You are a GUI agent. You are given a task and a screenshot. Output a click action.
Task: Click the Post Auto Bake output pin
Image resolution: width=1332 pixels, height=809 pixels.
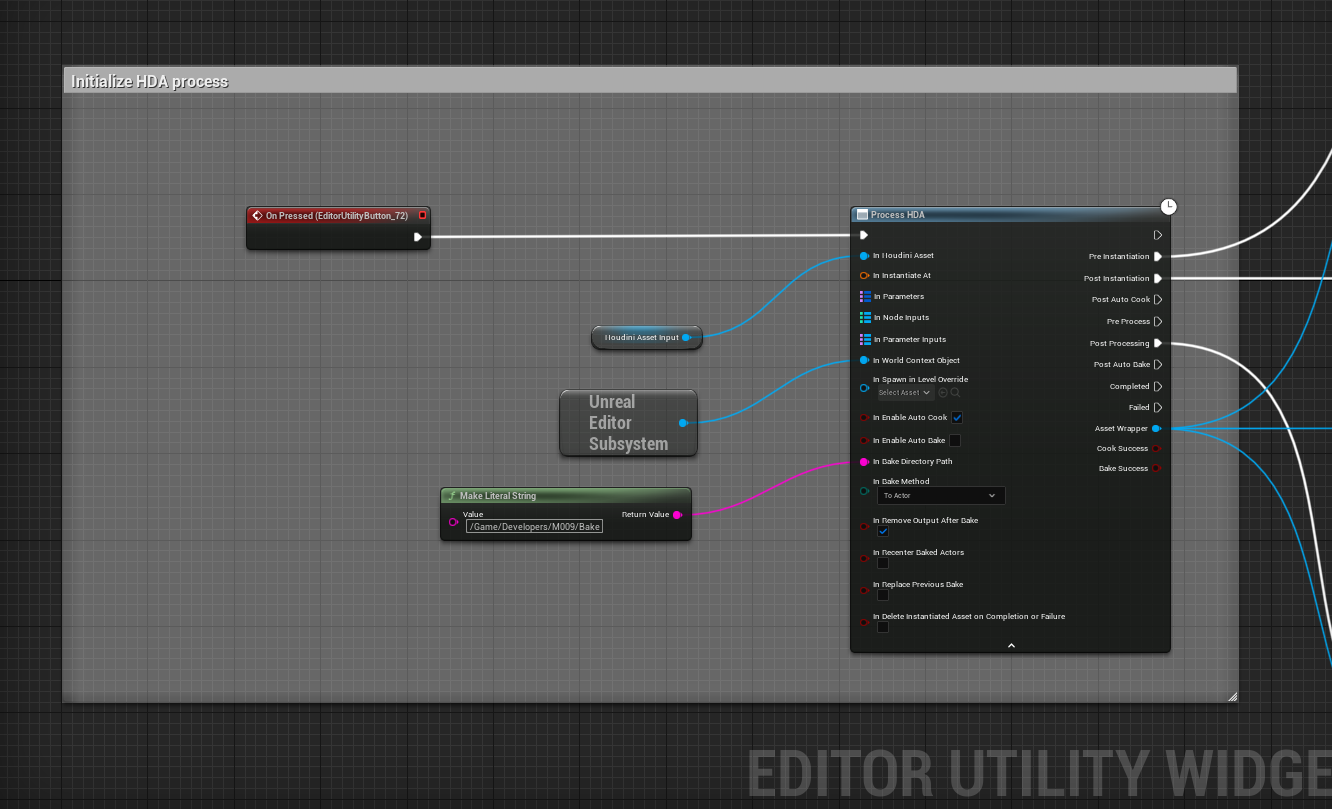click(1157, 365)
